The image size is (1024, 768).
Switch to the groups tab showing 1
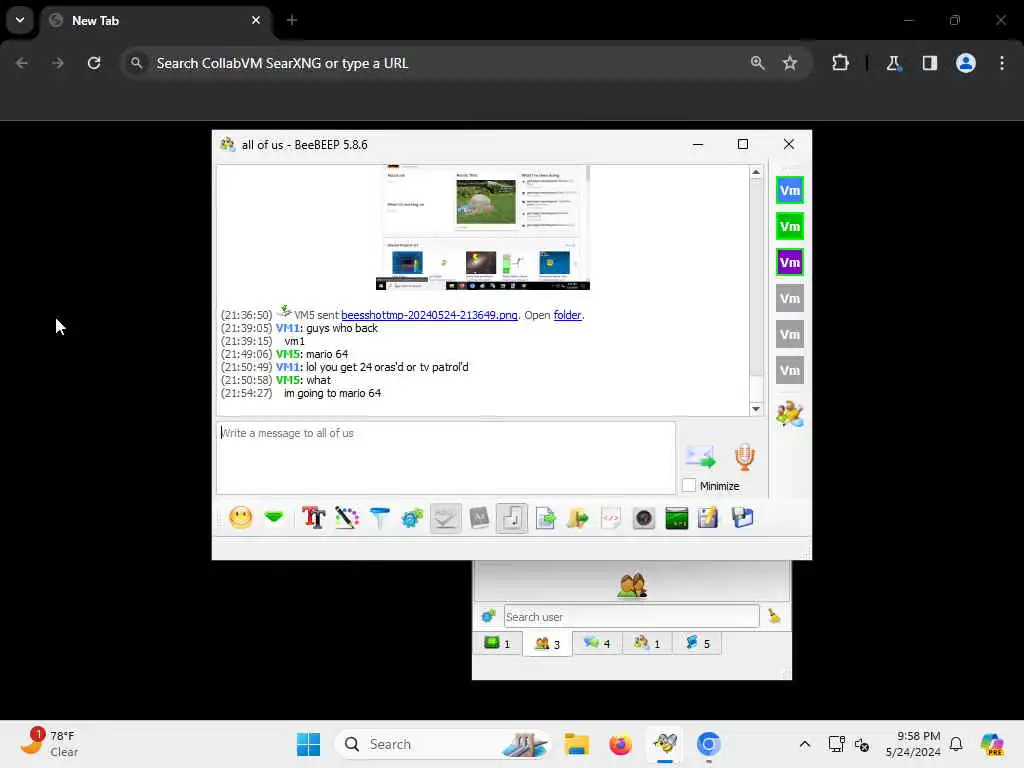point(647,643)
